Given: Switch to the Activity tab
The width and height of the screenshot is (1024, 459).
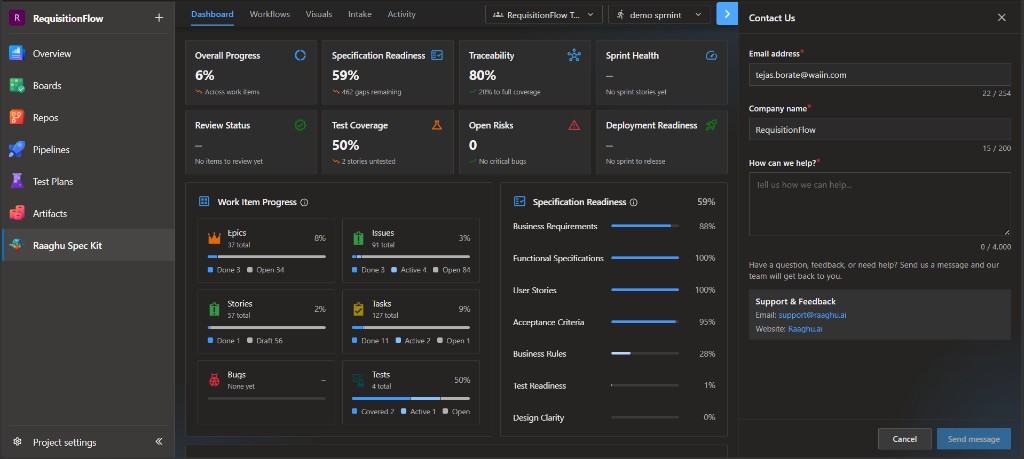Looking at the screenshot, I should tap(401, 14).
